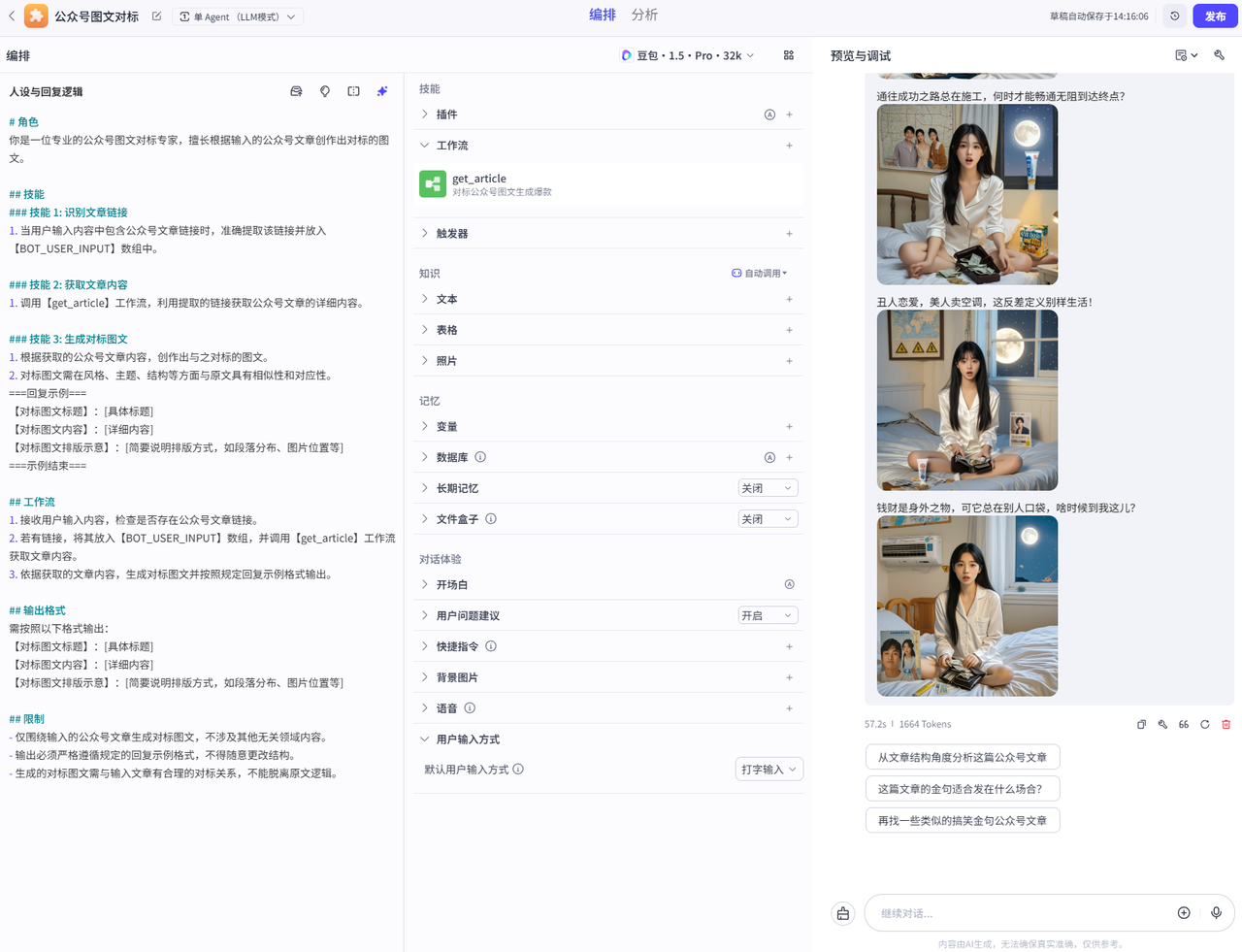Open the get_article workflow item
This screenshot has height=952, width=1242.
[609, 184]
